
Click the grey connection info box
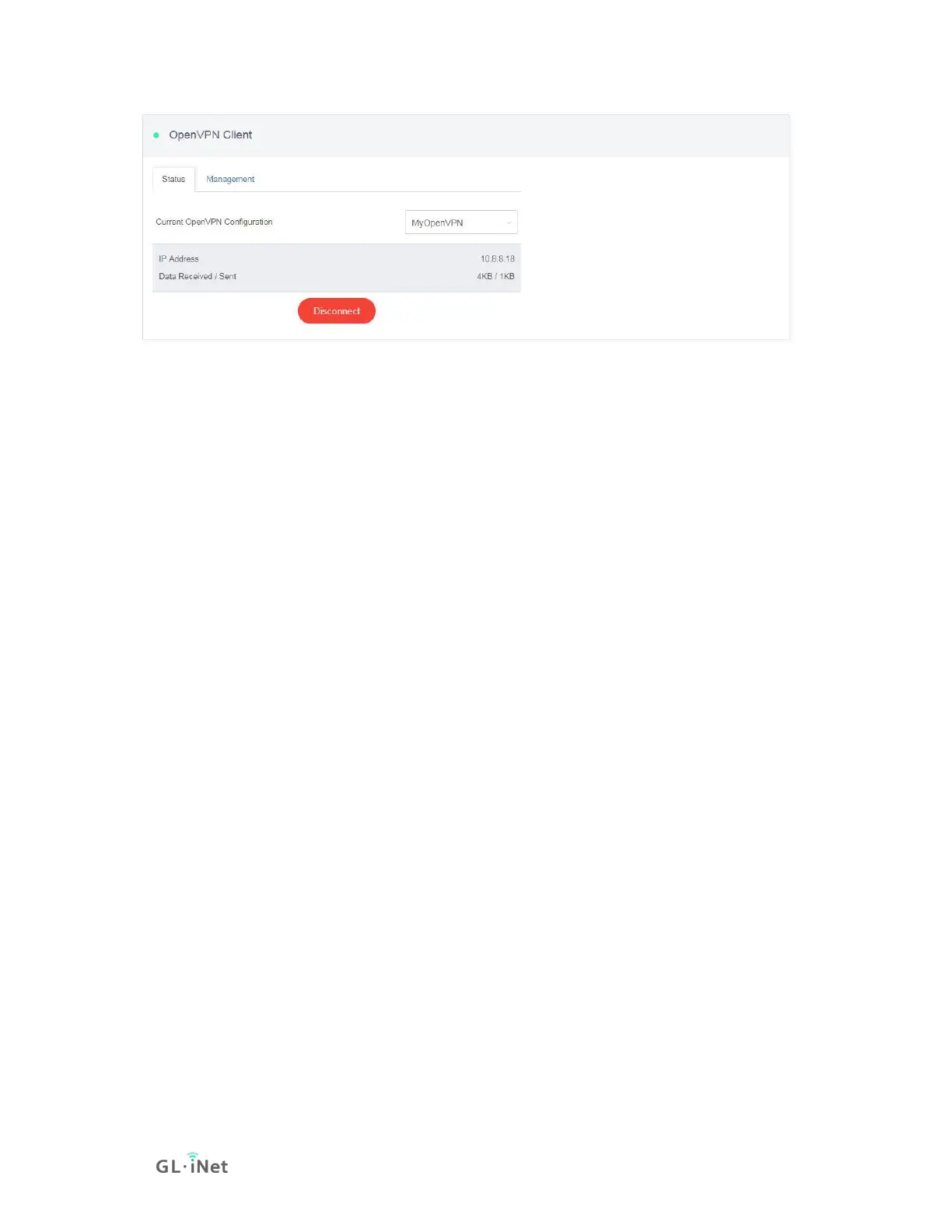click(x=337, y=268)
